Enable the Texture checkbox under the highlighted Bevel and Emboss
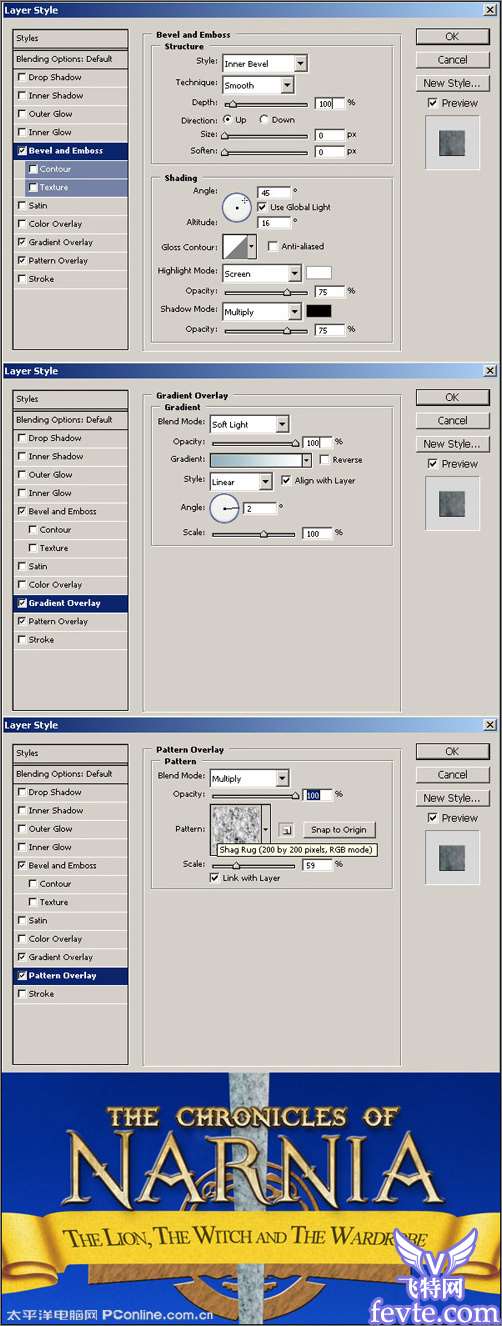 (x=34, y=187)
